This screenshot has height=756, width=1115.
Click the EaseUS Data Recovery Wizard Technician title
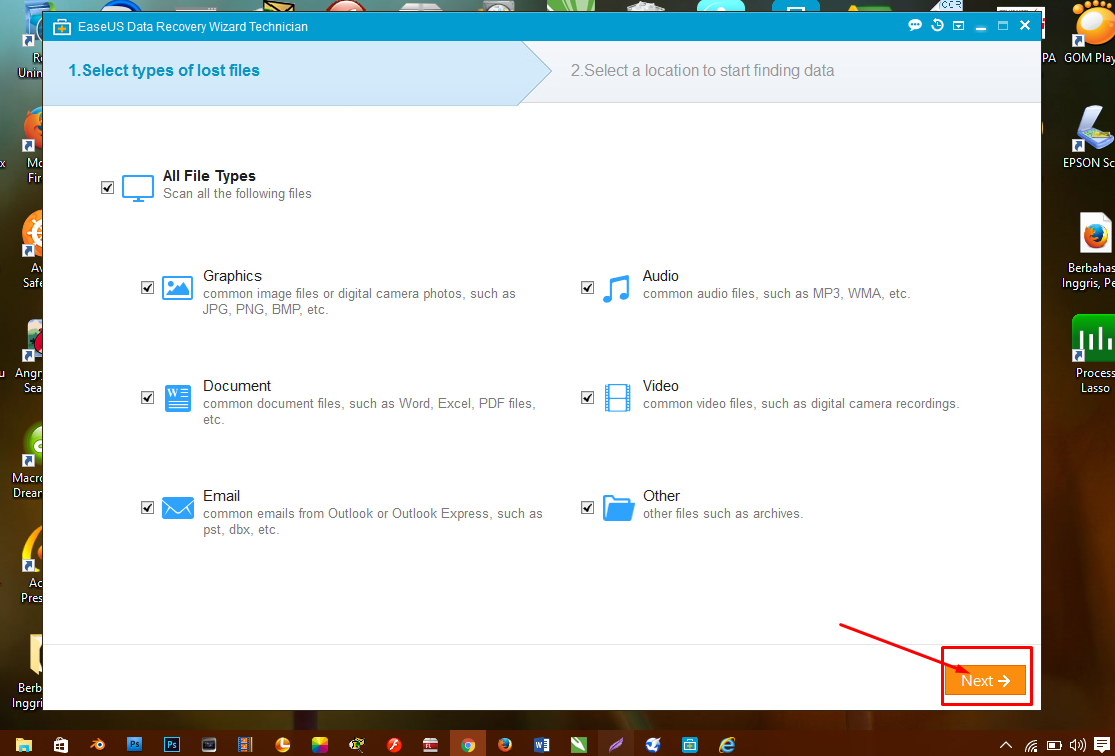tap(192, 27)
